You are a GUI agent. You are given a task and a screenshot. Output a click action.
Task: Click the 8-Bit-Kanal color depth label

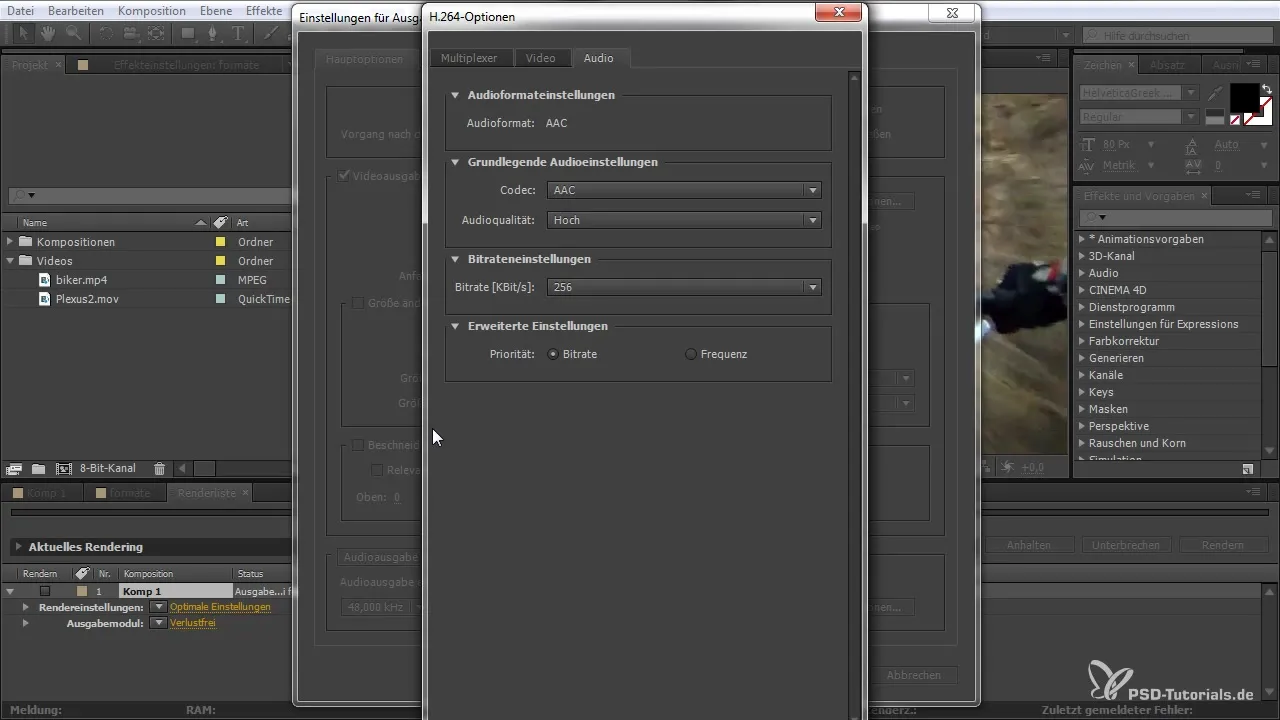click(107, 468)
